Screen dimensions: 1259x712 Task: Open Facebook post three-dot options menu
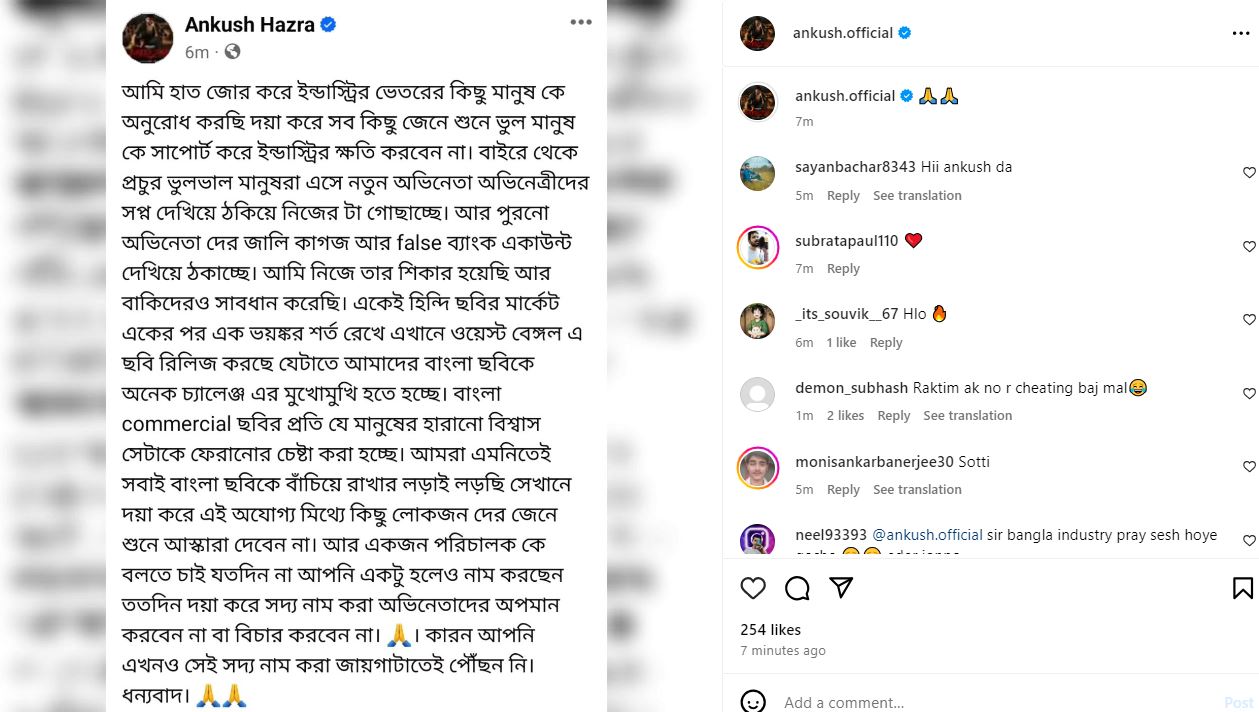[x=581, y=22]
